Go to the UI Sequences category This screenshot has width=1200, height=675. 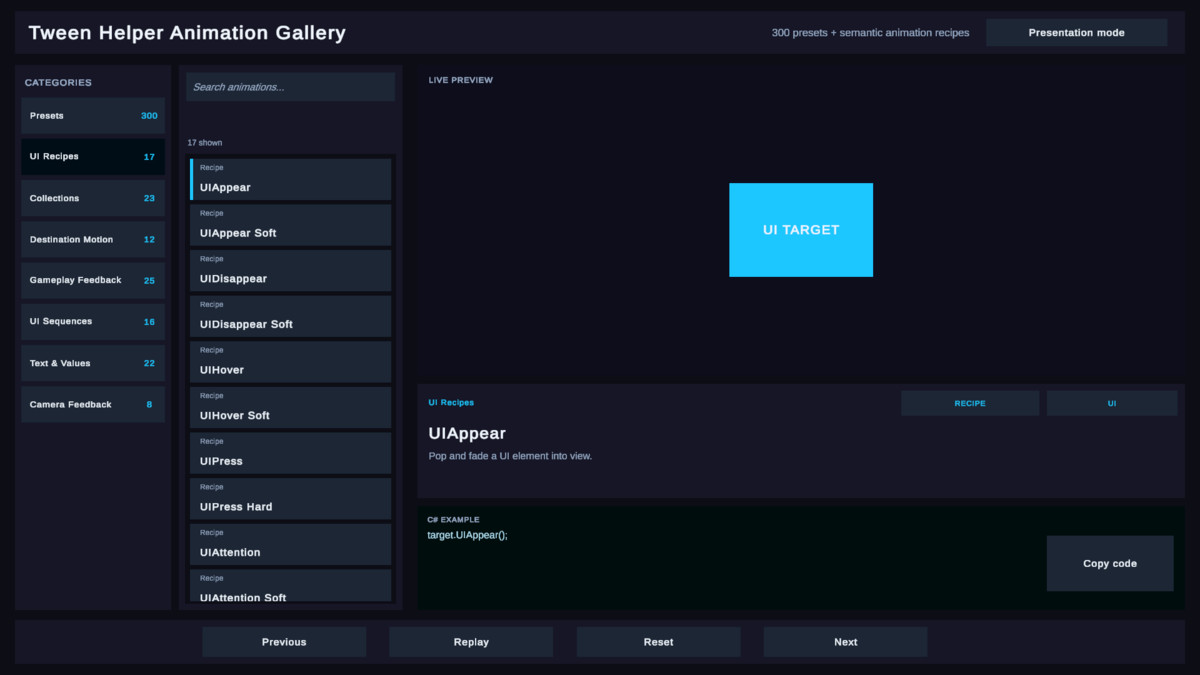(93, 322)
